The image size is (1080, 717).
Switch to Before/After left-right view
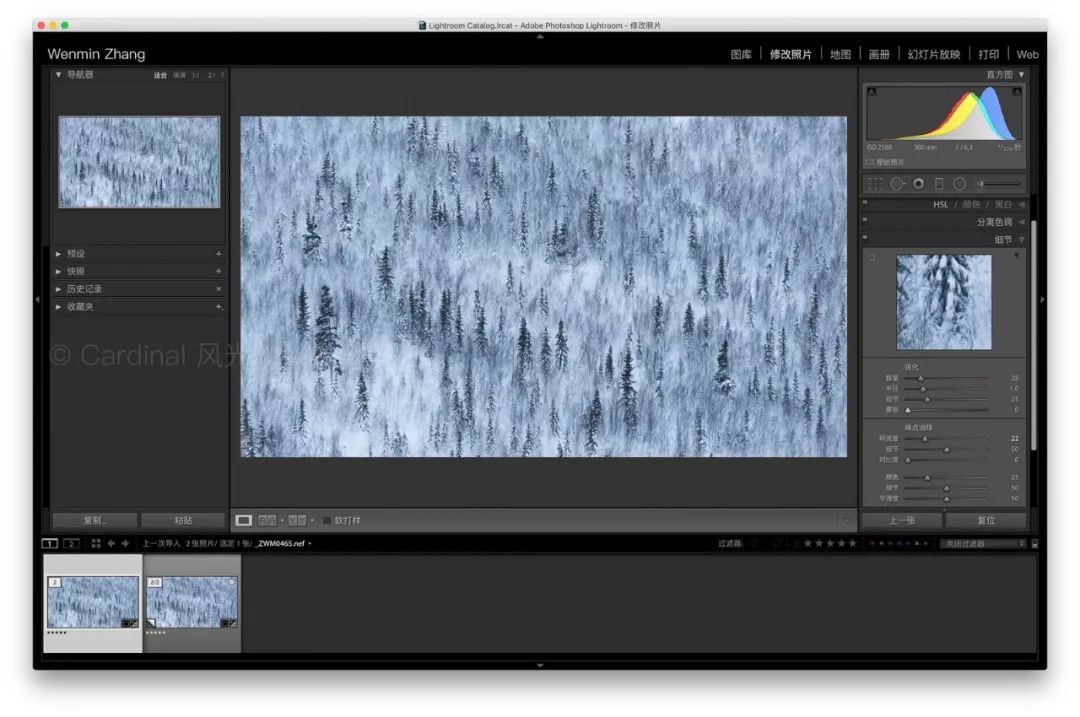pos(267,521)
